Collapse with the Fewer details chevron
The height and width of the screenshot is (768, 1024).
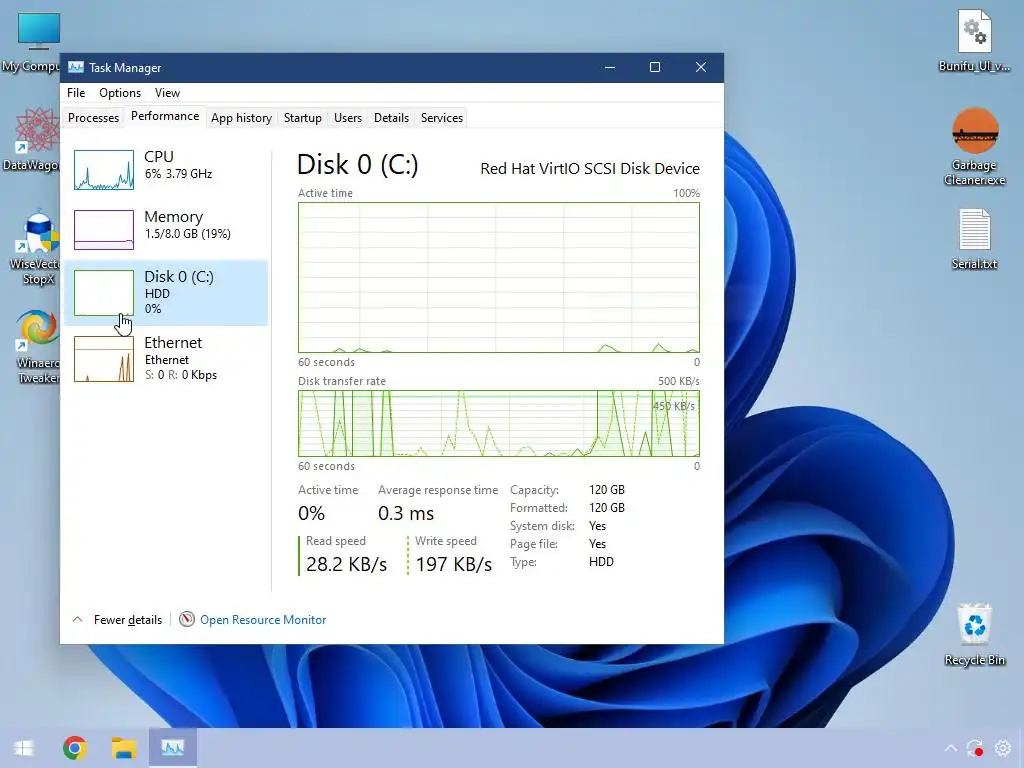click(77, 619)
